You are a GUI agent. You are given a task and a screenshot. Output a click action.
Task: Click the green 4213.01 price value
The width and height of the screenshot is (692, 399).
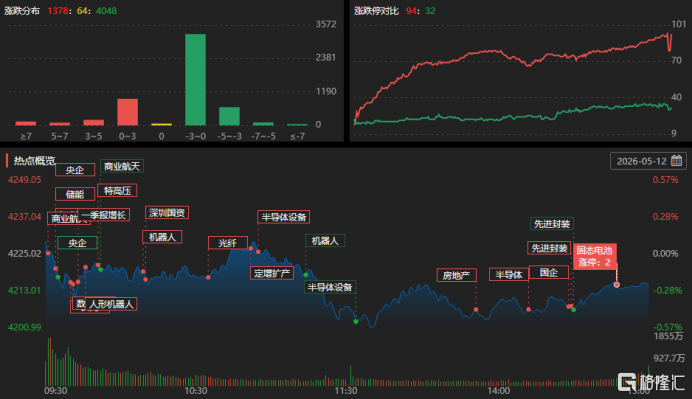(24, 290)
